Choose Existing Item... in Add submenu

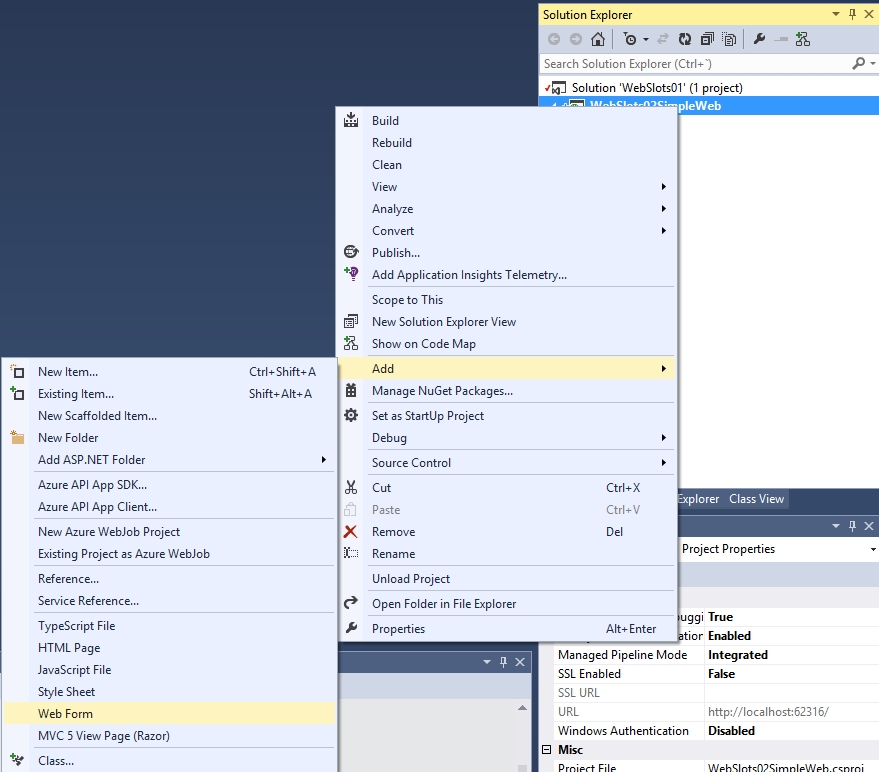169,394
